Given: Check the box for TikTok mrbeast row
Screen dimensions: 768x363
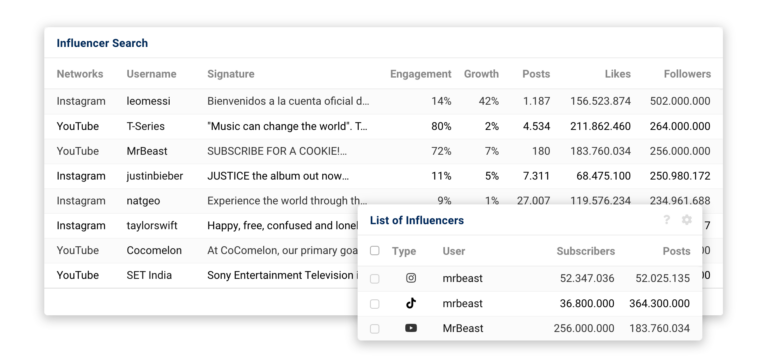Looking at the screenshot, I should [375, 304].
